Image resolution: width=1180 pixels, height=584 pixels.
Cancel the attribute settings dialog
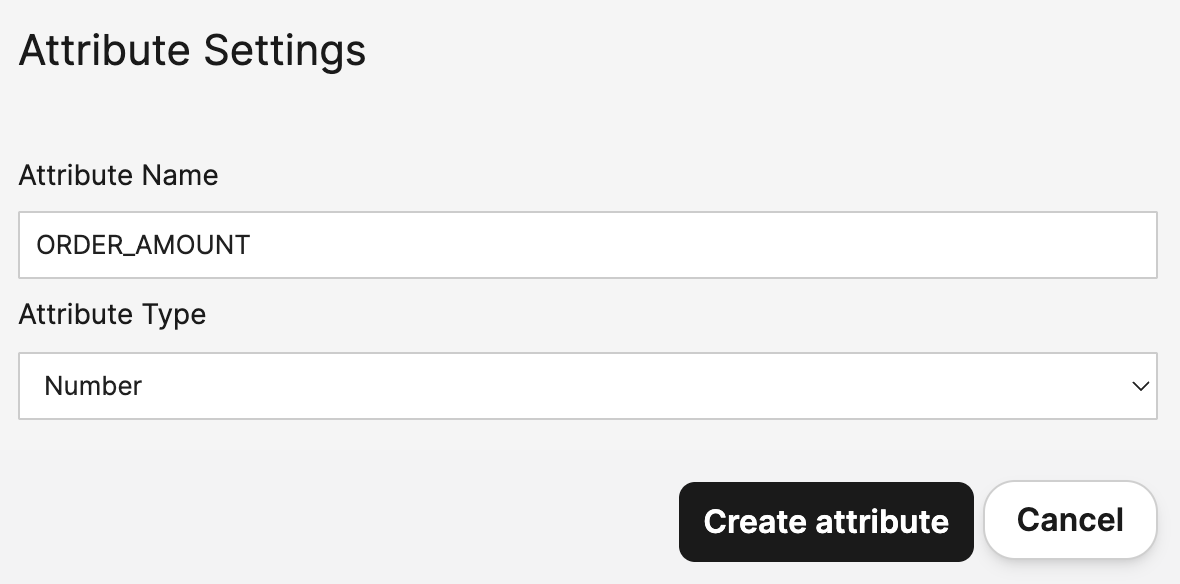click(x=1070, y=520)
